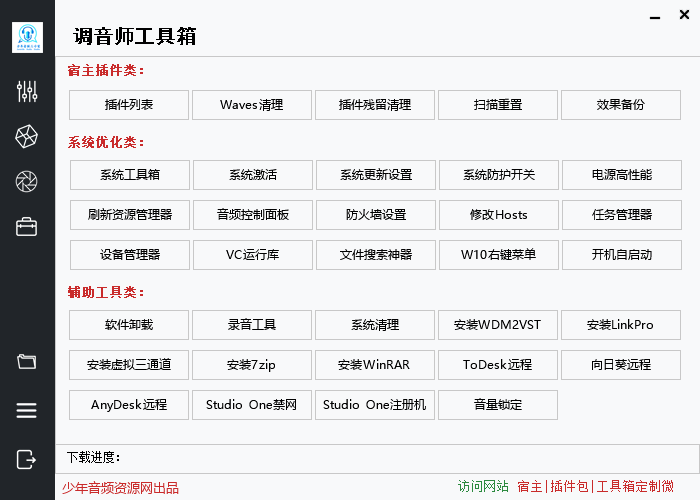Open the toolbox briefcase sidebar icon
The height and width of the screenshot is (500, 700).
point(27,226)
